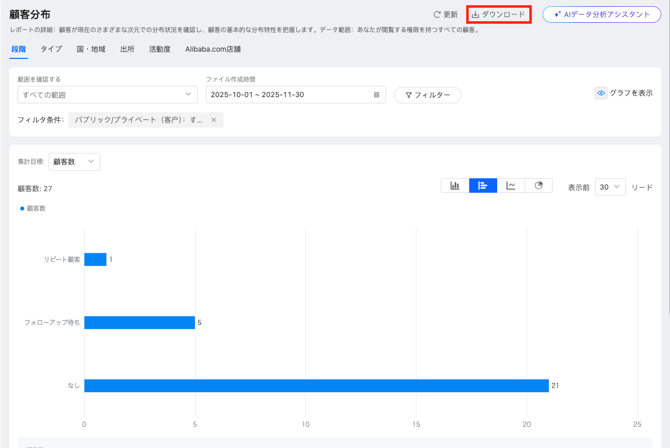The height and width of the screenshot is (448, 670).
Task: Toggle the グラフを表示 eye icon
Action: tap(601, 93)
